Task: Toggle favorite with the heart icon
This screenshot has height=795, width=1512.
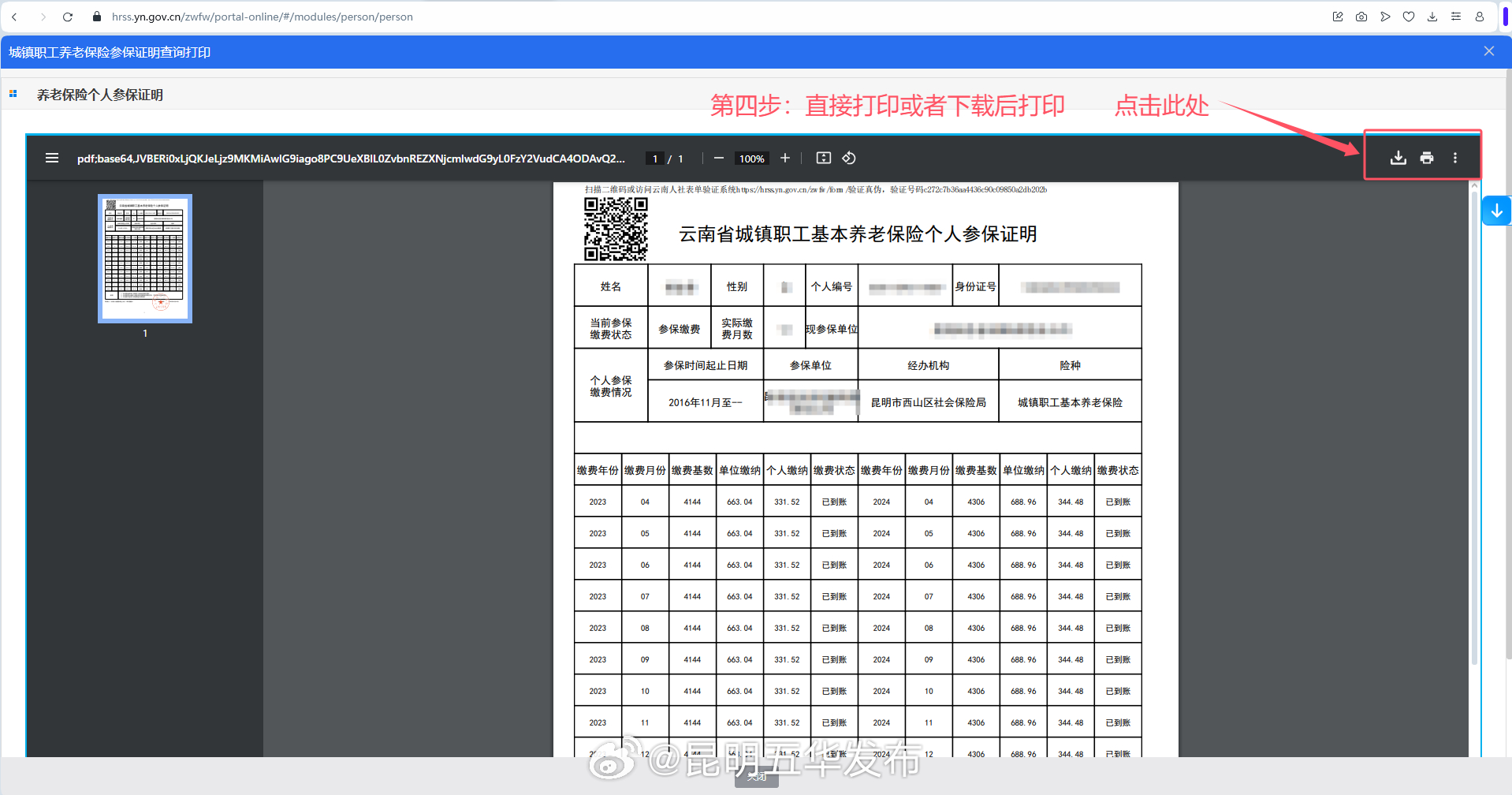Action: (1409, 16)
